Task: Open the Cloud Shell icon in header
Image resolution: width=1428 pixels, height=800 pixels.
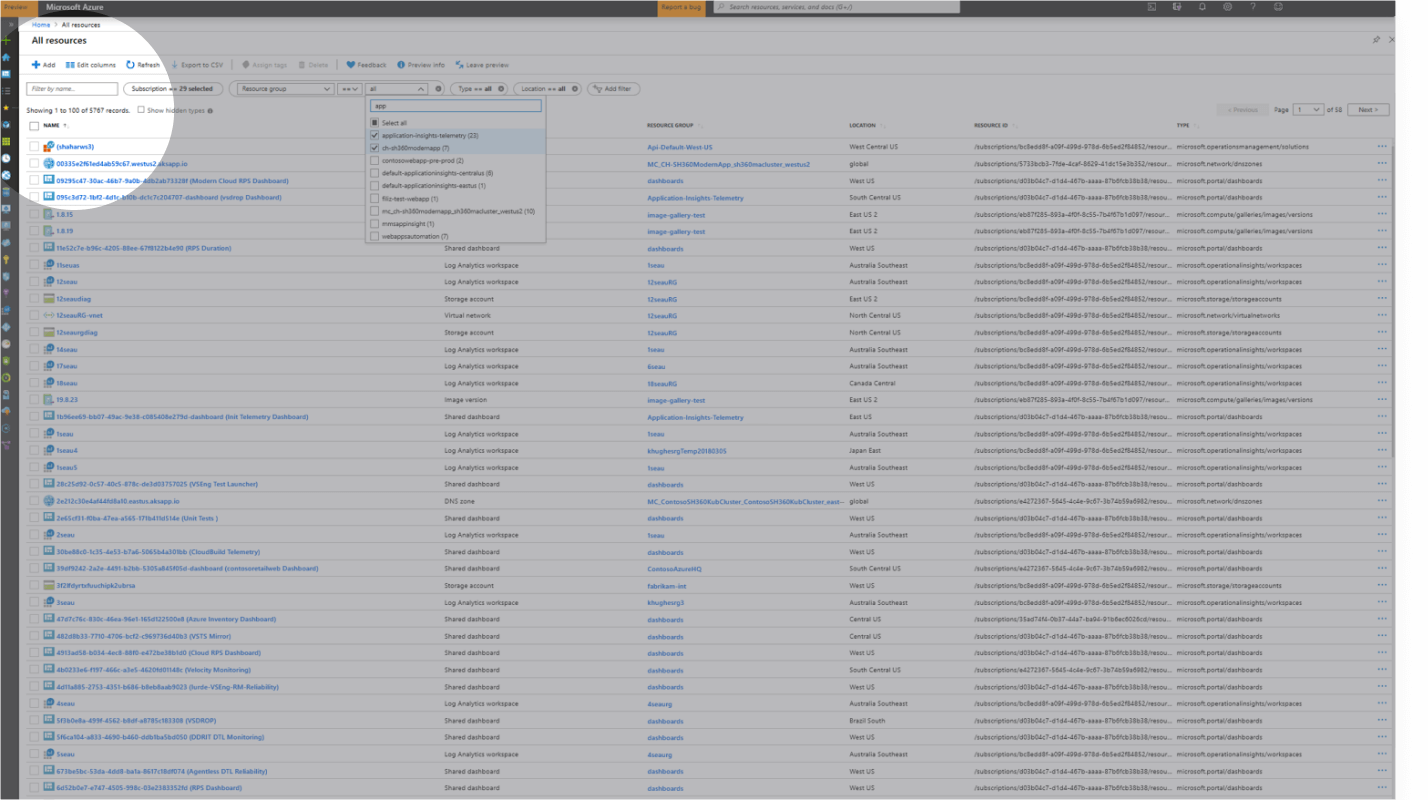Action: point(1151,7)
